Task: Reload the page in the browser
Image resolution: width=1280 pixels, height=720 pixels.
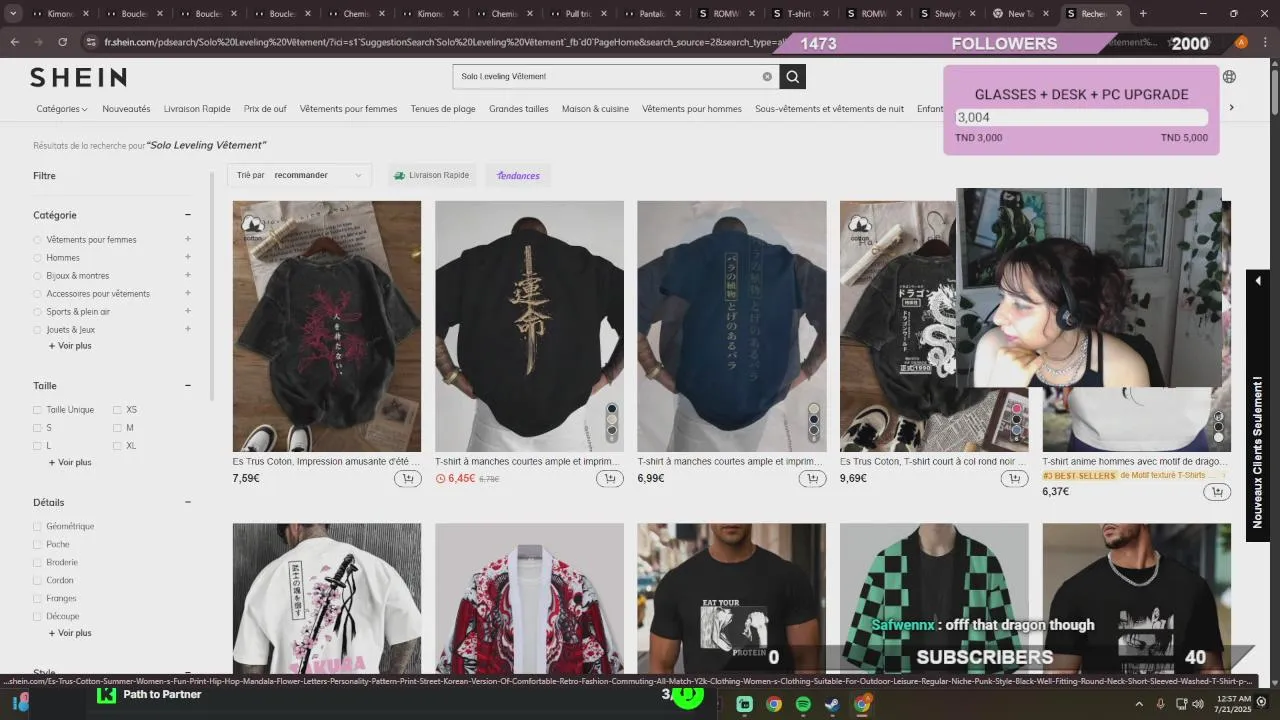Action: coord(62,42)
